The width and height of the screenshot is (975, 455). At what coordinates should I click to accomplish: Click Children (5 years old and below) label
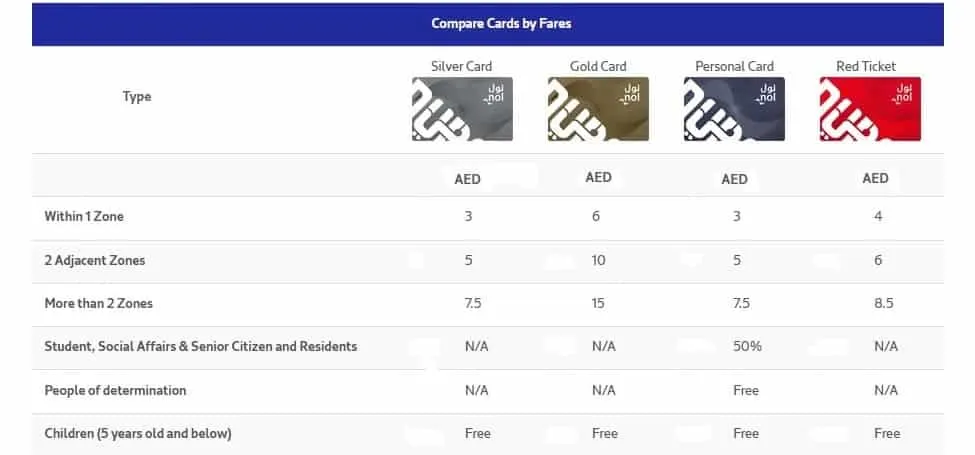point(138,433)
